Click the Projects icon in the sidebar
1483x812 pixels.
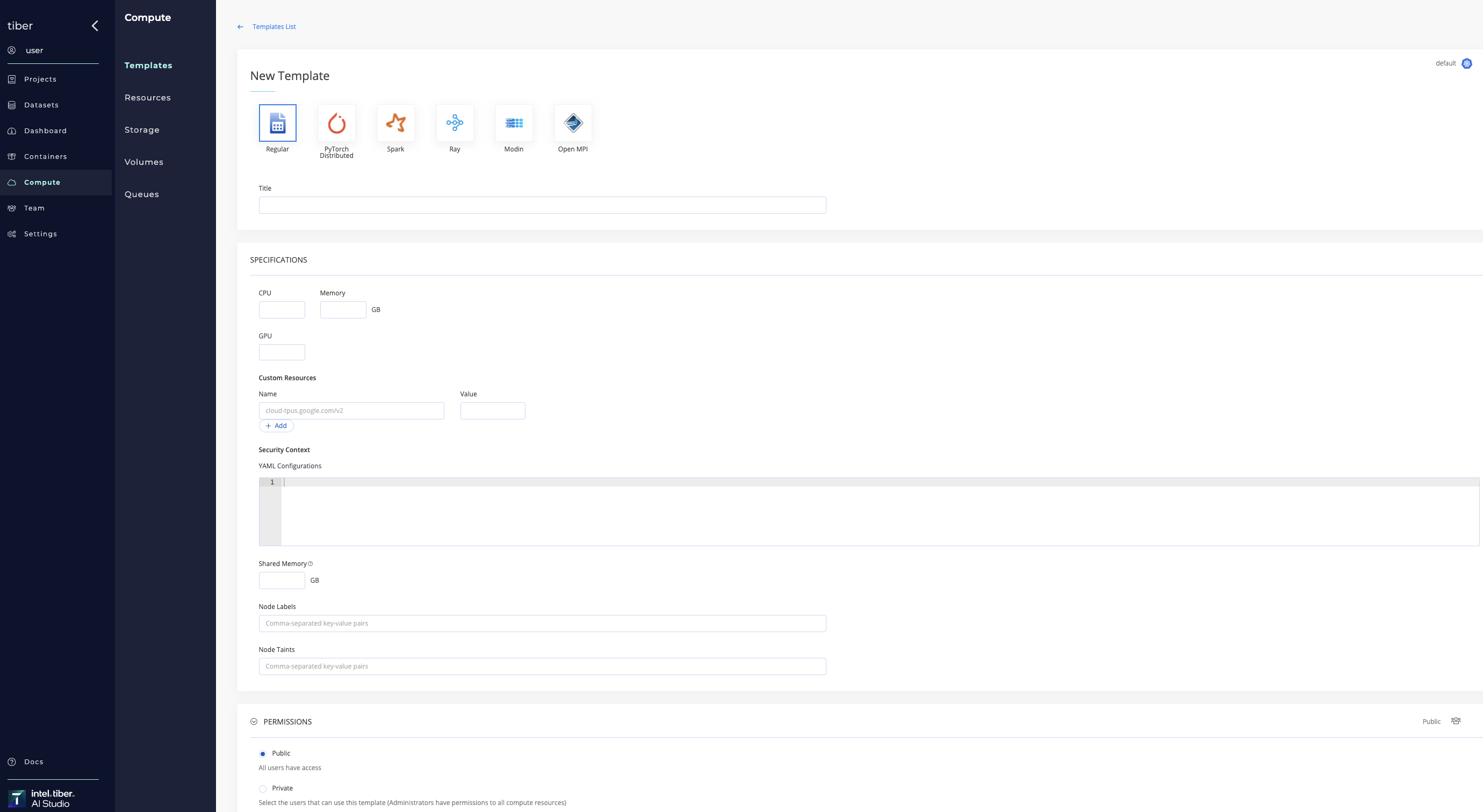(11, 79)
